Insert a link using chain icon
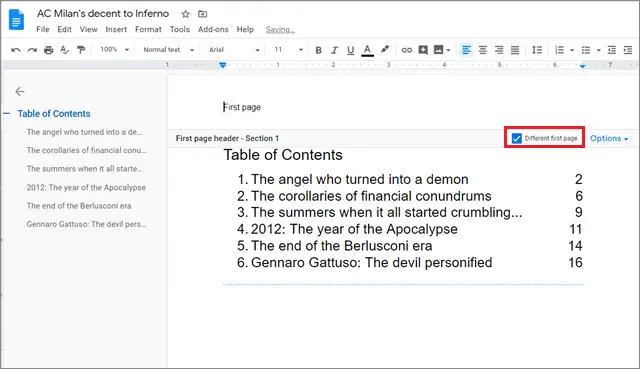This screenshot has height=369, width=640. [x=407, y=50]
